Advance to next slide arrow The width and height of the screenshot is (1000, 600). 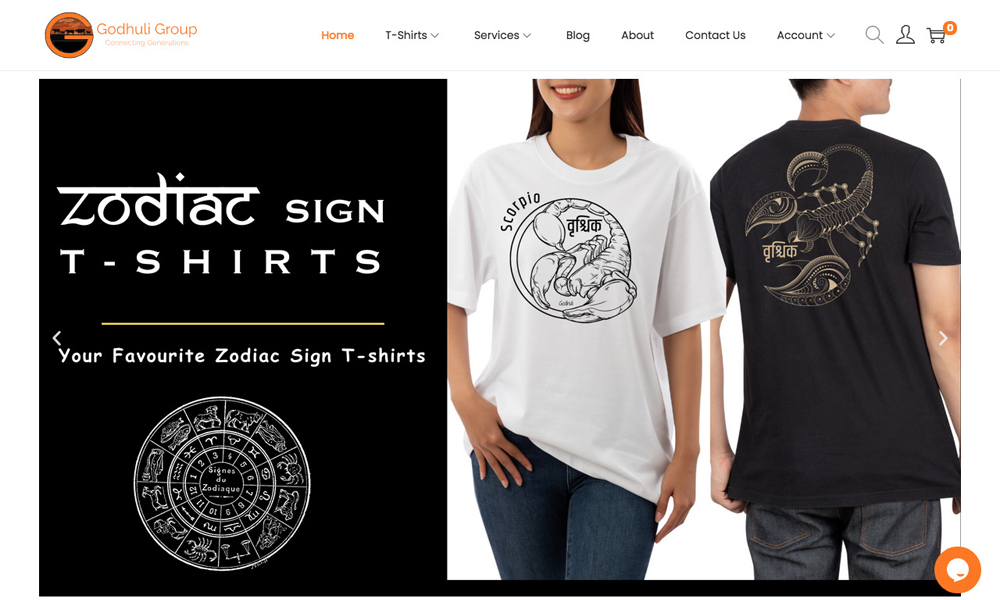coord(943,338)
